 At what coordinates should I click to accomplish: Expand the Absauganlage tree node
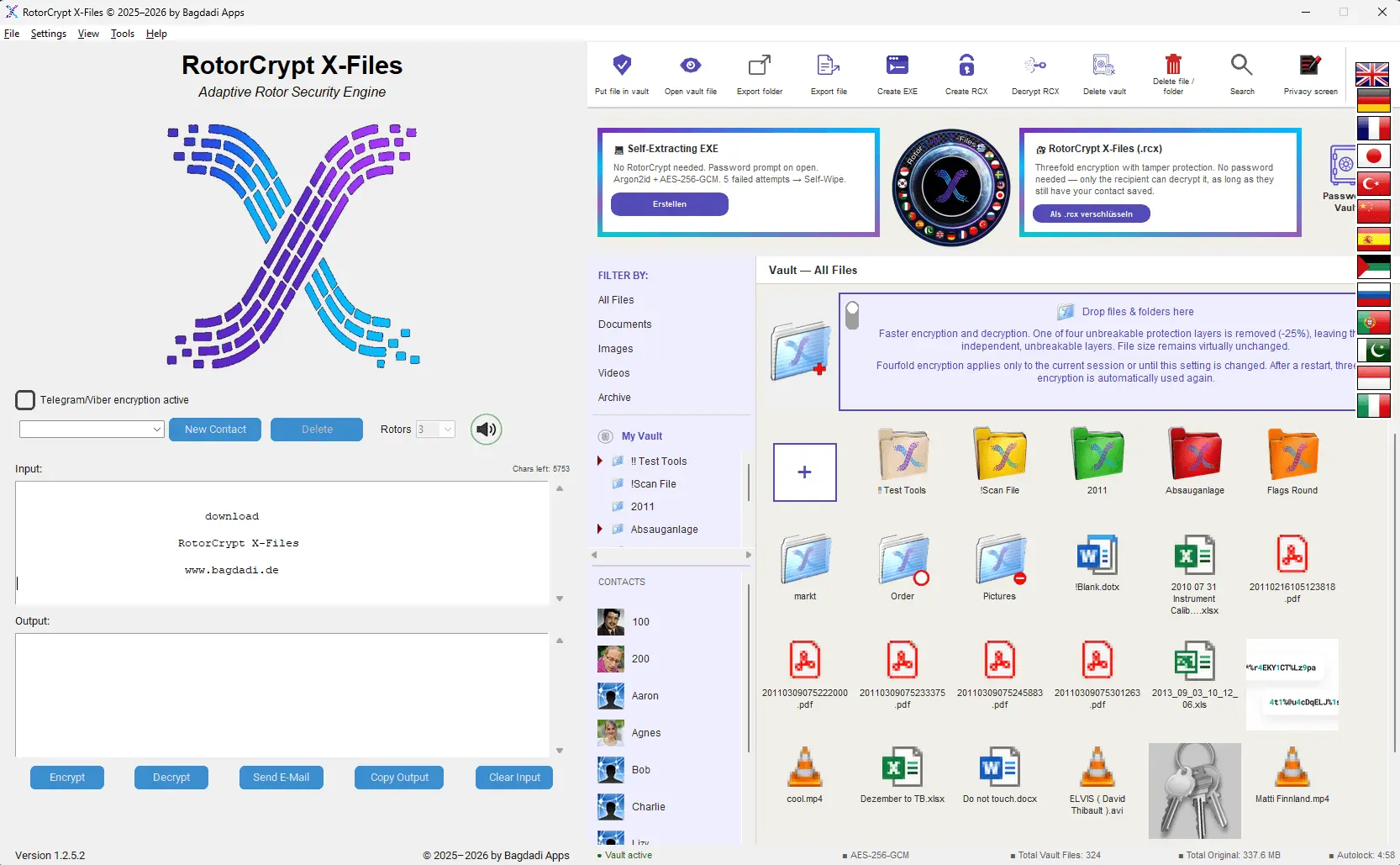point(600,529)
